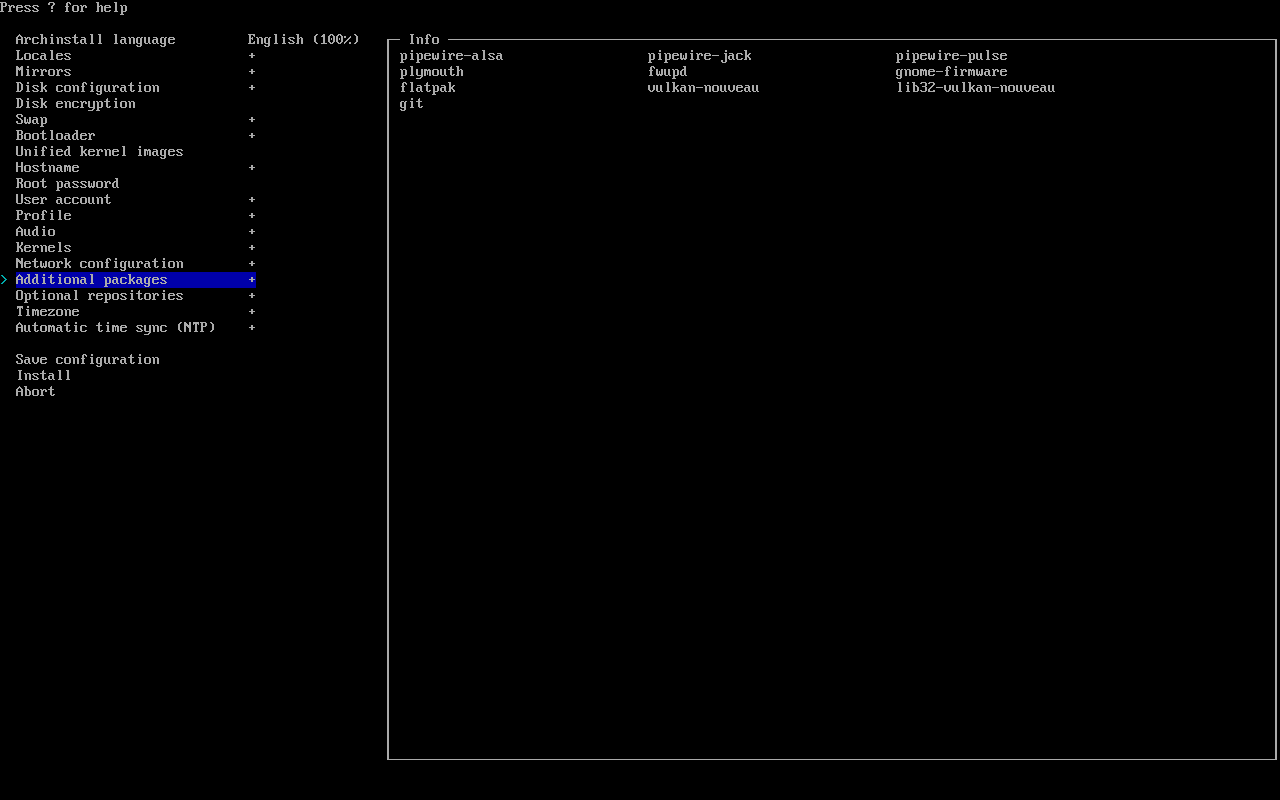Open Optional repositories entry
Viewport: 1280px width, 800px height.
(99, 296)
